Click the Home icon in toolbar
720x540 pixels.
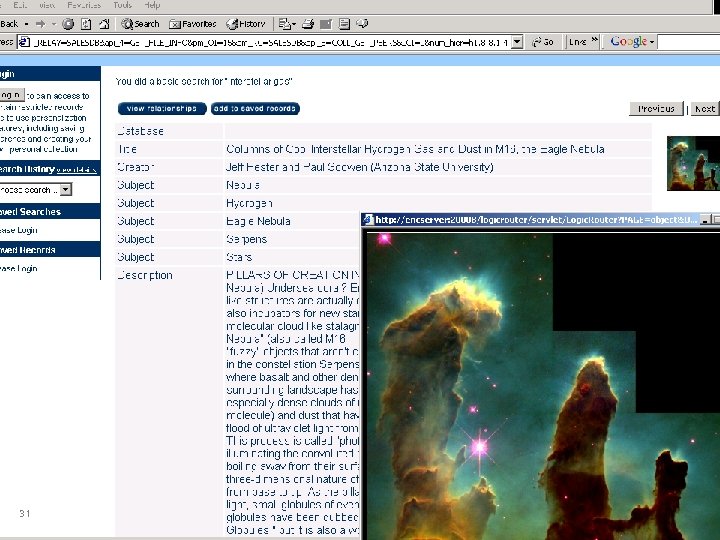click(x=104, y=24)
